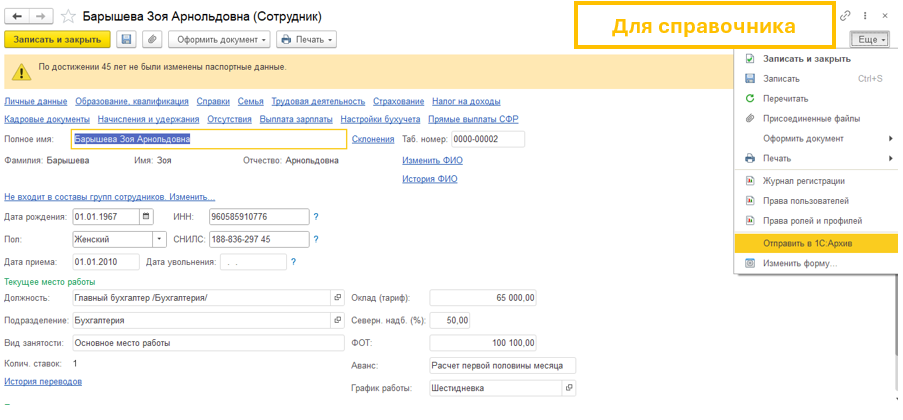Screen dimensions: 903x420
Task: Click the Полное имя input field
Action: point(209,139)
